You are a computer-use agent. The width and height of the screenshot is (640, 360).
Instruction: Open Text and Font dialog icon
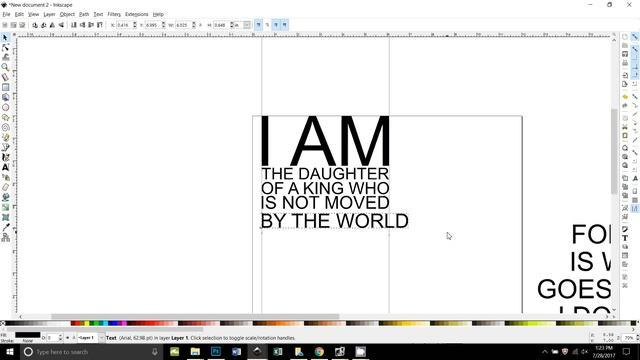[625, 238]
